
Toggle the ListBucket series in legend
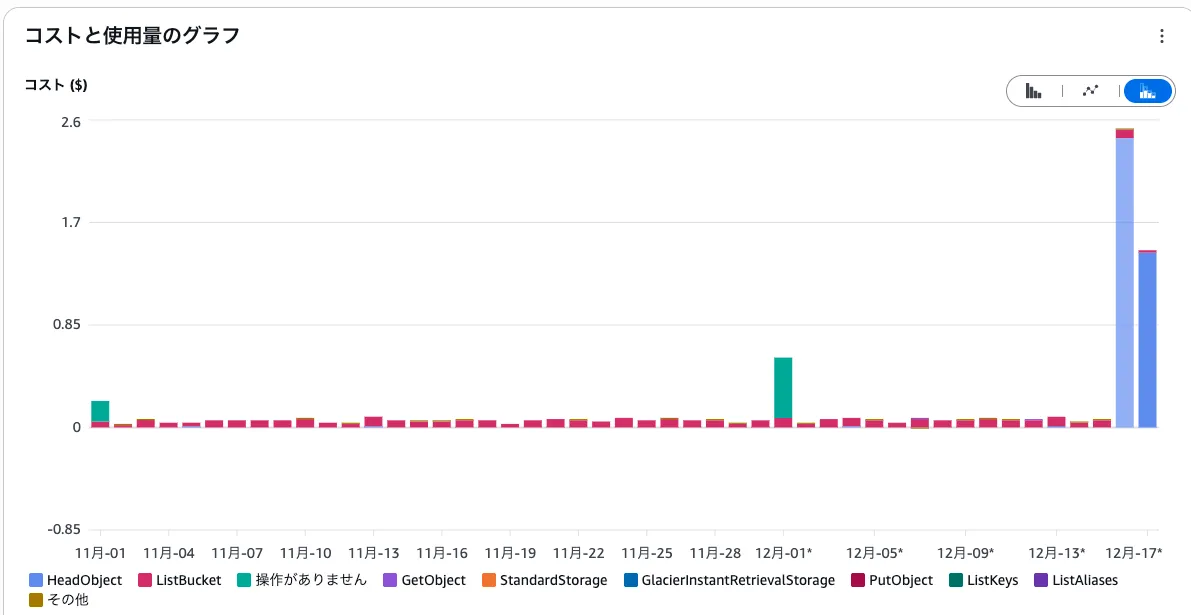pyautogui.click(x=188, y=580)
